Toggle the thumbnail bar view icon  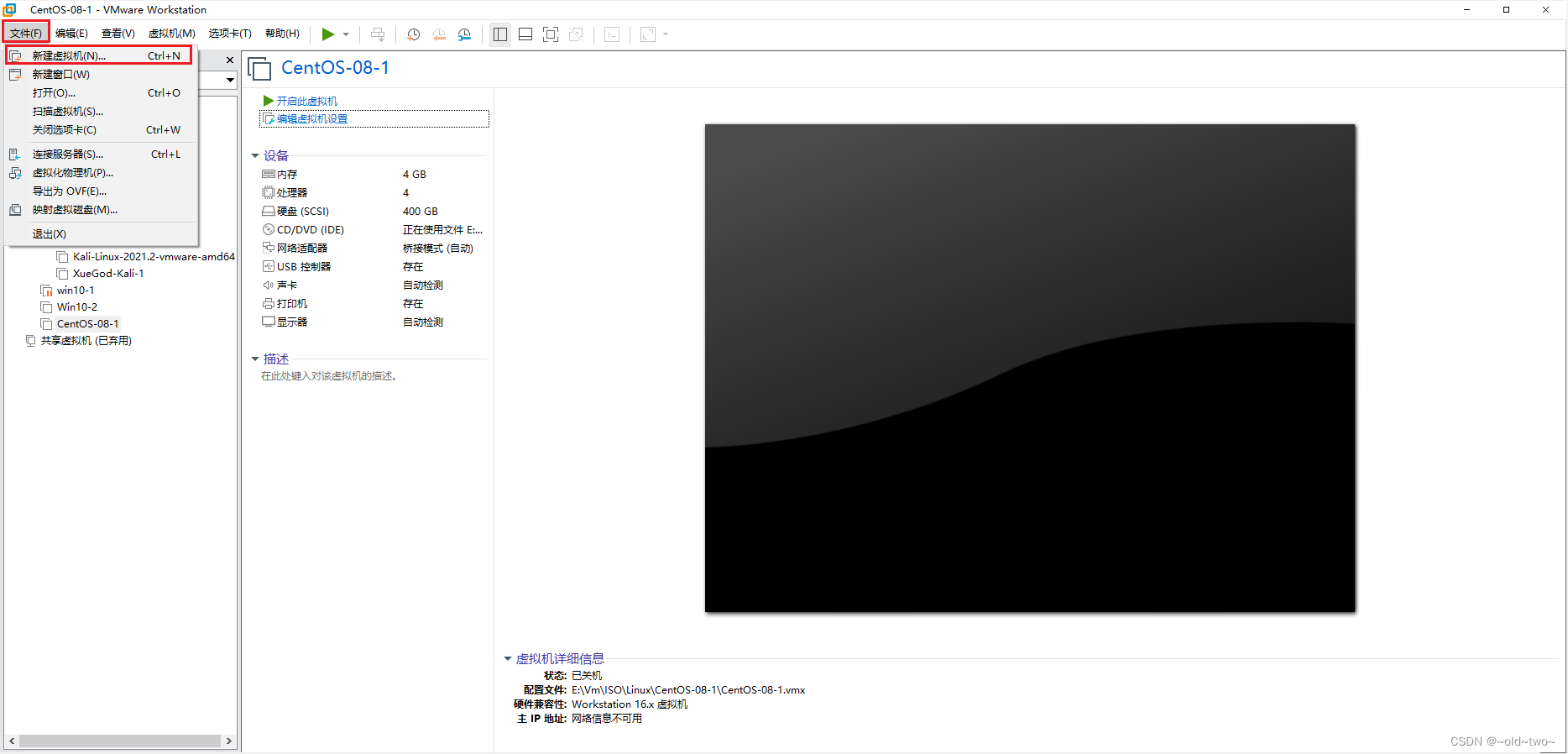pos(525,34)
